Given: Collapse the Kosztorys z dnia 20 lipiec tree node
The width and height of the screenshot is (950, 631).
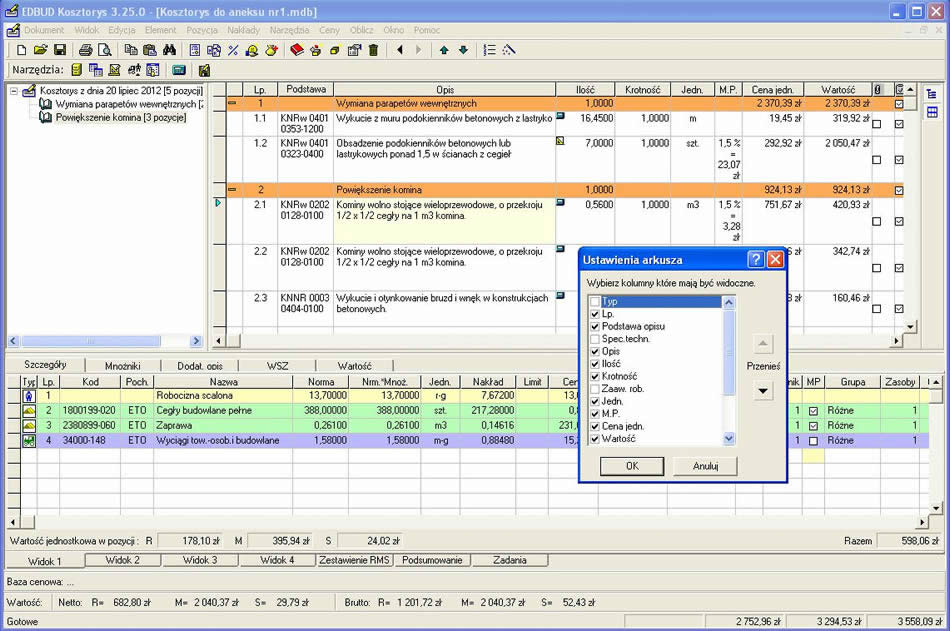Looking at the screenshot, I should pos(13,91).
